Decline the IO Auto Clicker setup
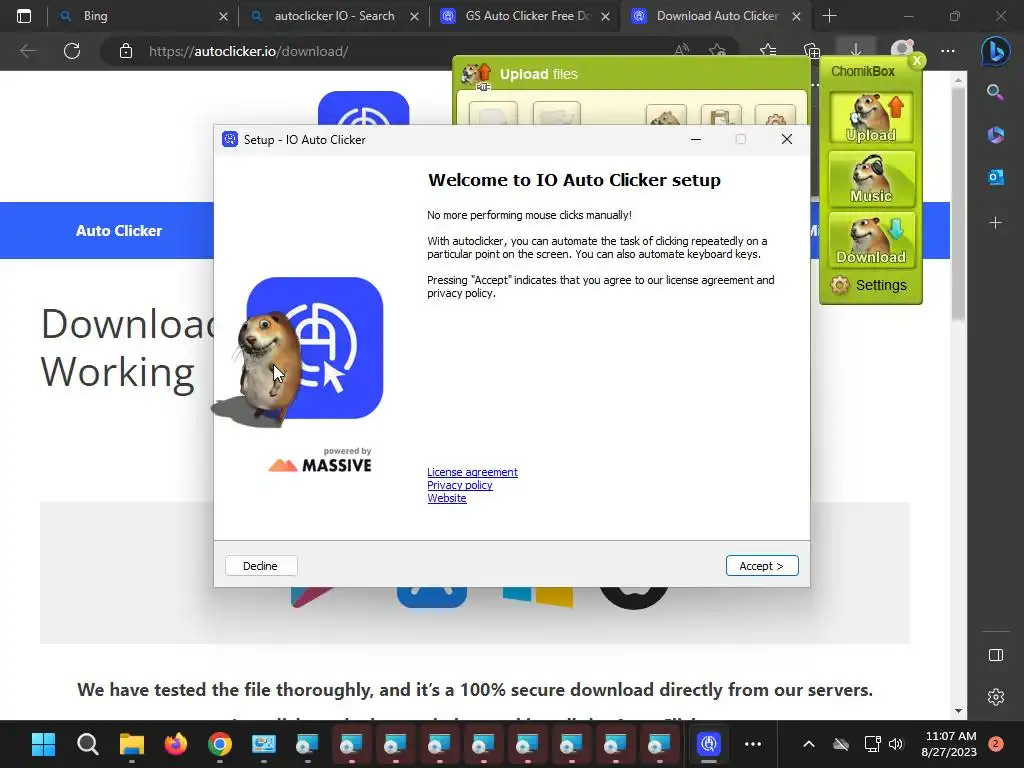 tap(261, 566)
